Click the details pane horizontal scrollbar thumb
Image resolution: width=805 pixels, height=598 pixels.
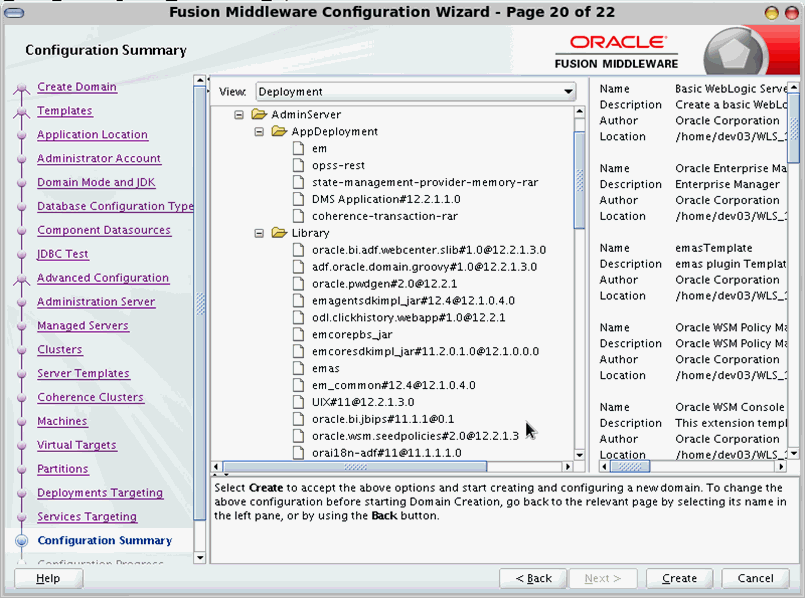pos(630,467)
